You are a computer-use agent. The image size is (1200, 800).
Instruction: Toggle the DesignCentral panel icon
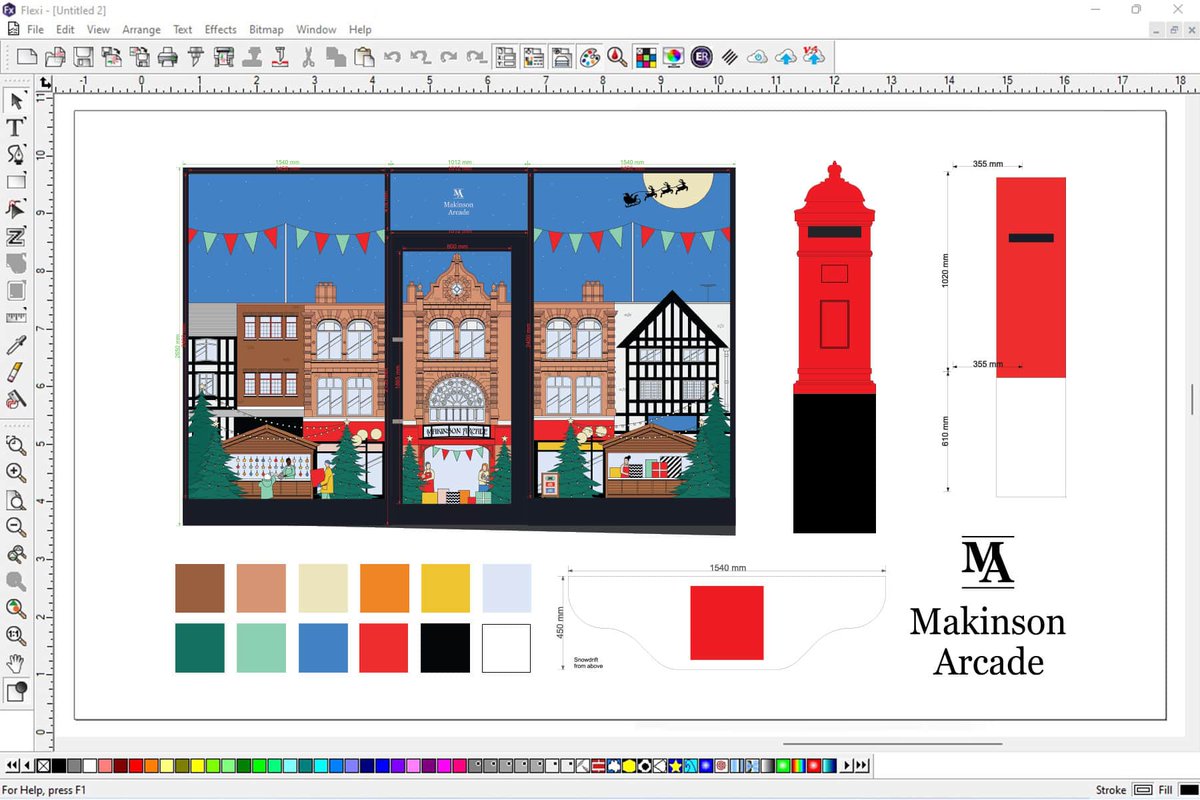[x=506, y=57]
